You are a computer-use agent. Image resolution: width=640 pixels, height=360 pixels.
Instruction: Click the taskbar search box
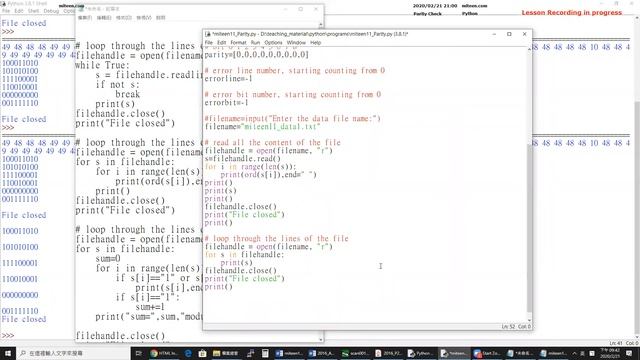pyautogui.click(x=73, y=353)
